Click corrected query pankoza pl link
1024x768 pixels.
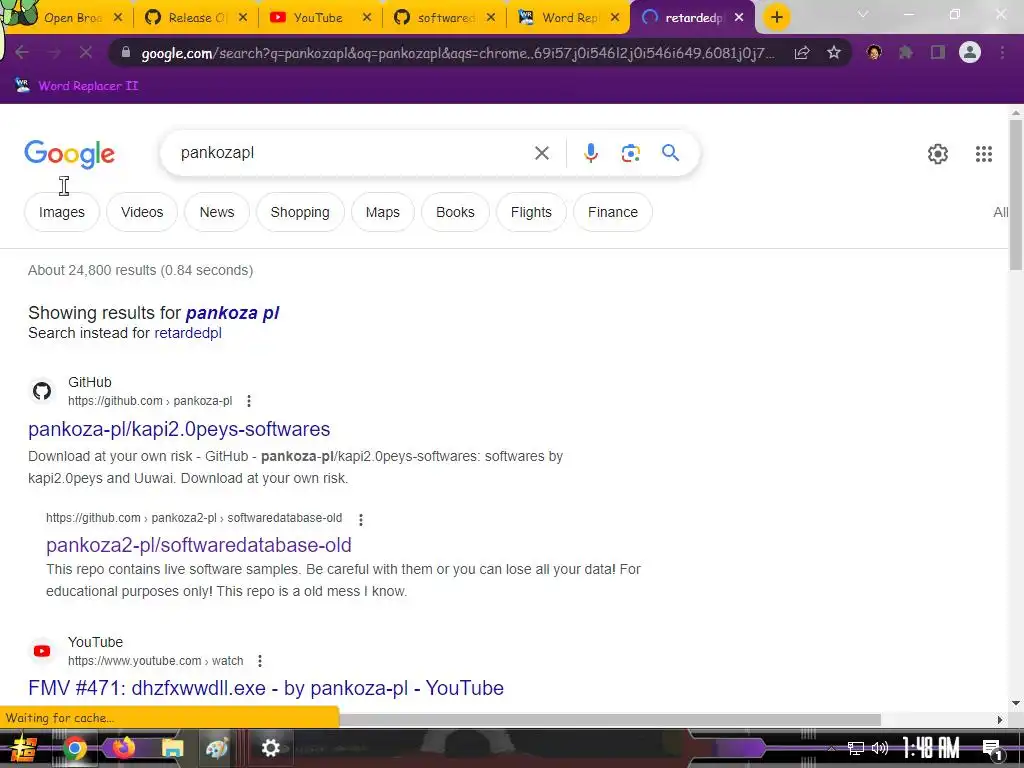232,313
